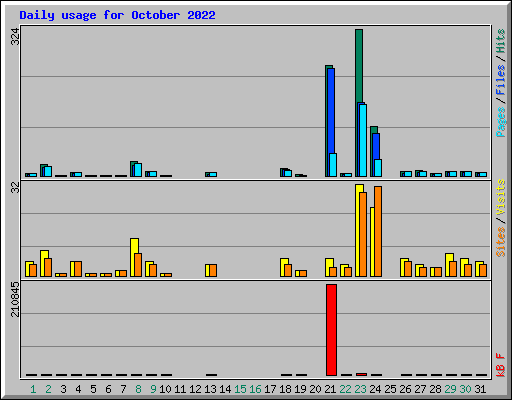The image size is (512, 400).
Task: Click day label 13 on the x-axis
Action: [x=210, y=389]
